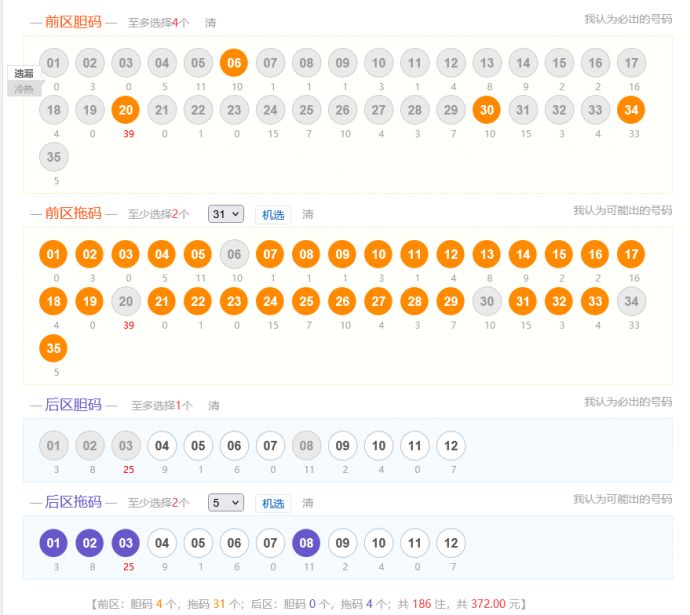
Task: Choose ball 04 in 后区胆码
Action: coord(162,445)
